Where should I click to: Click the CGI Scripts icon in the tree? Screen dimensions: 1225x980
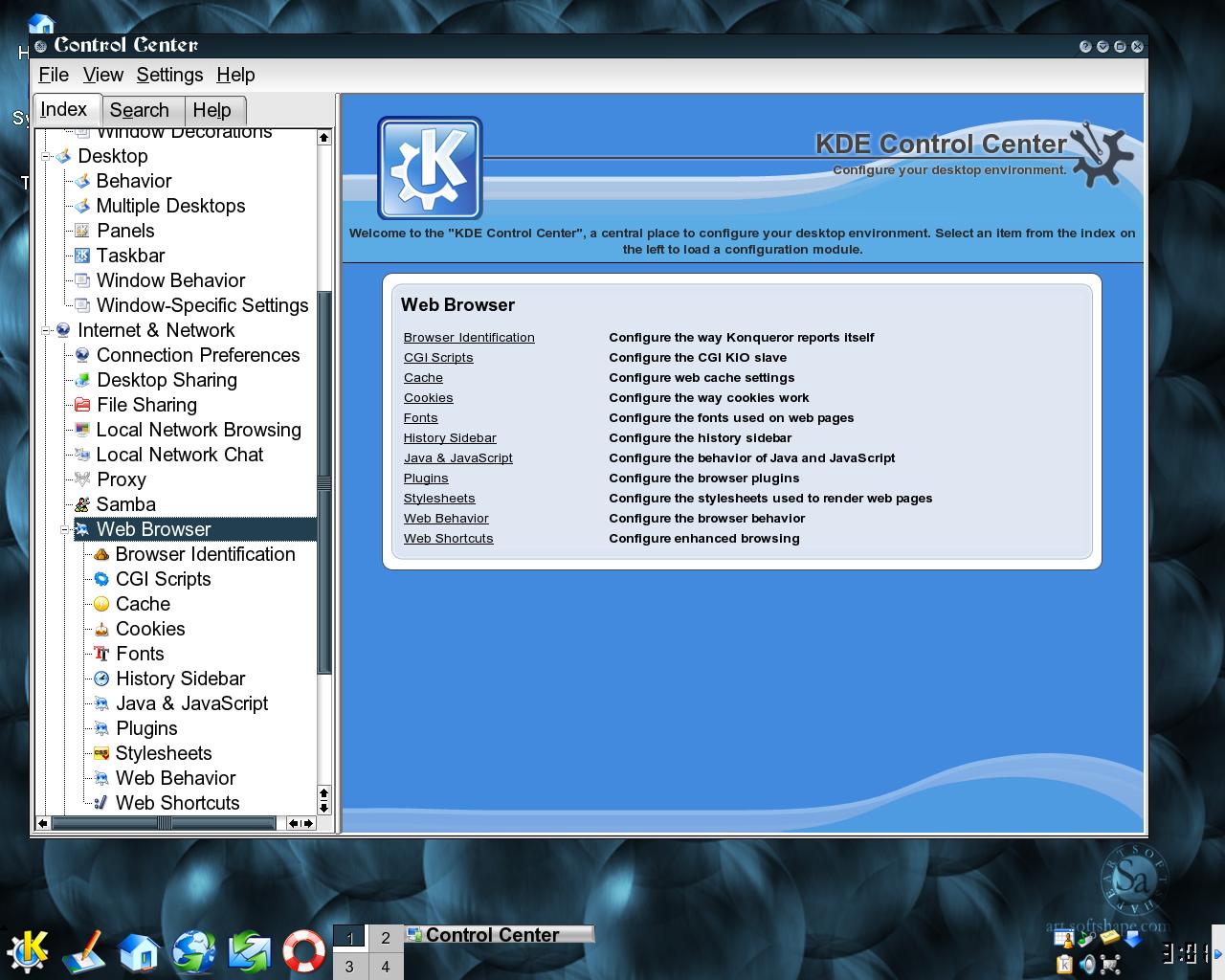coord(101,579)
